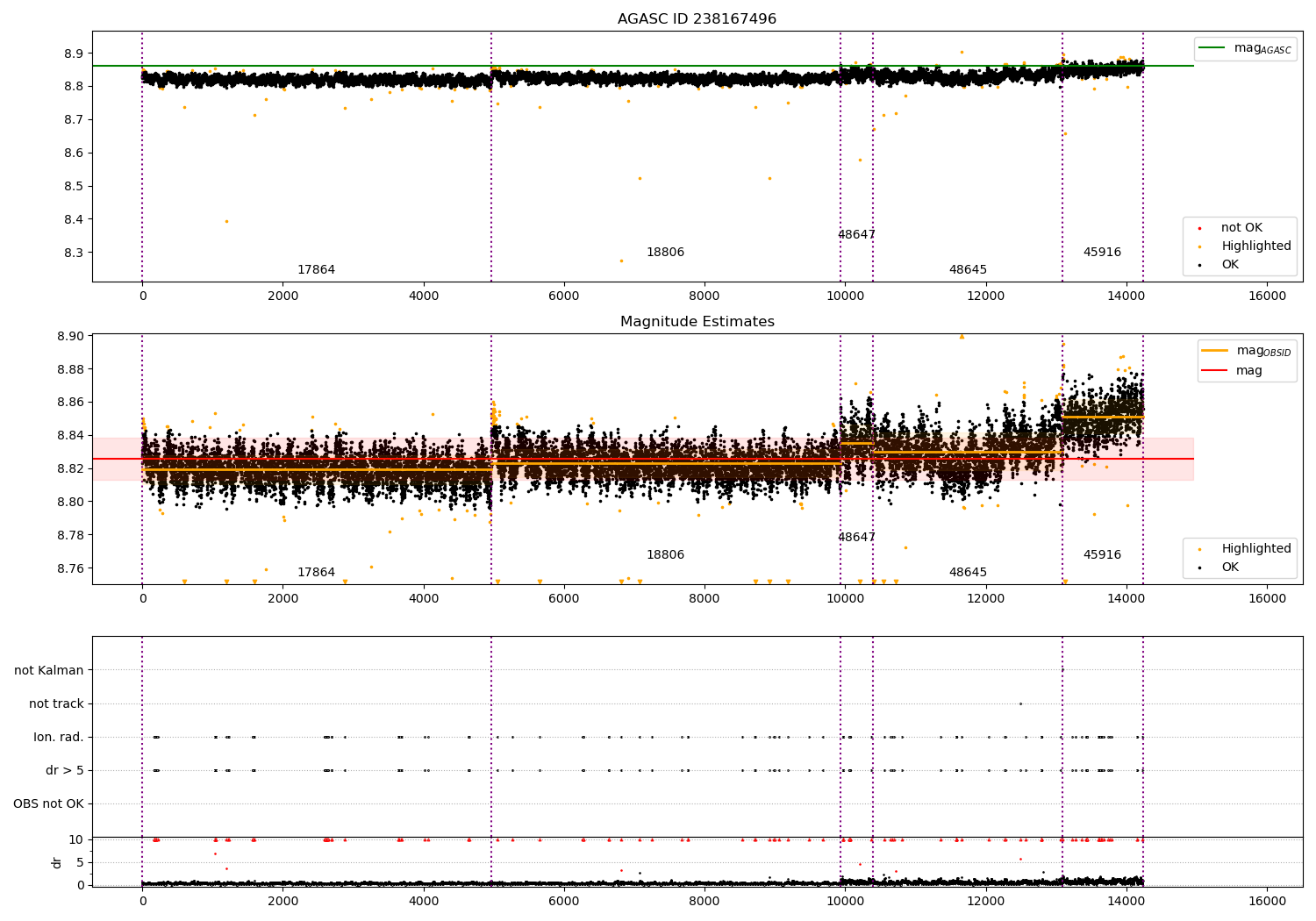Click x-tick 2000 on top plot

point(283,296)
